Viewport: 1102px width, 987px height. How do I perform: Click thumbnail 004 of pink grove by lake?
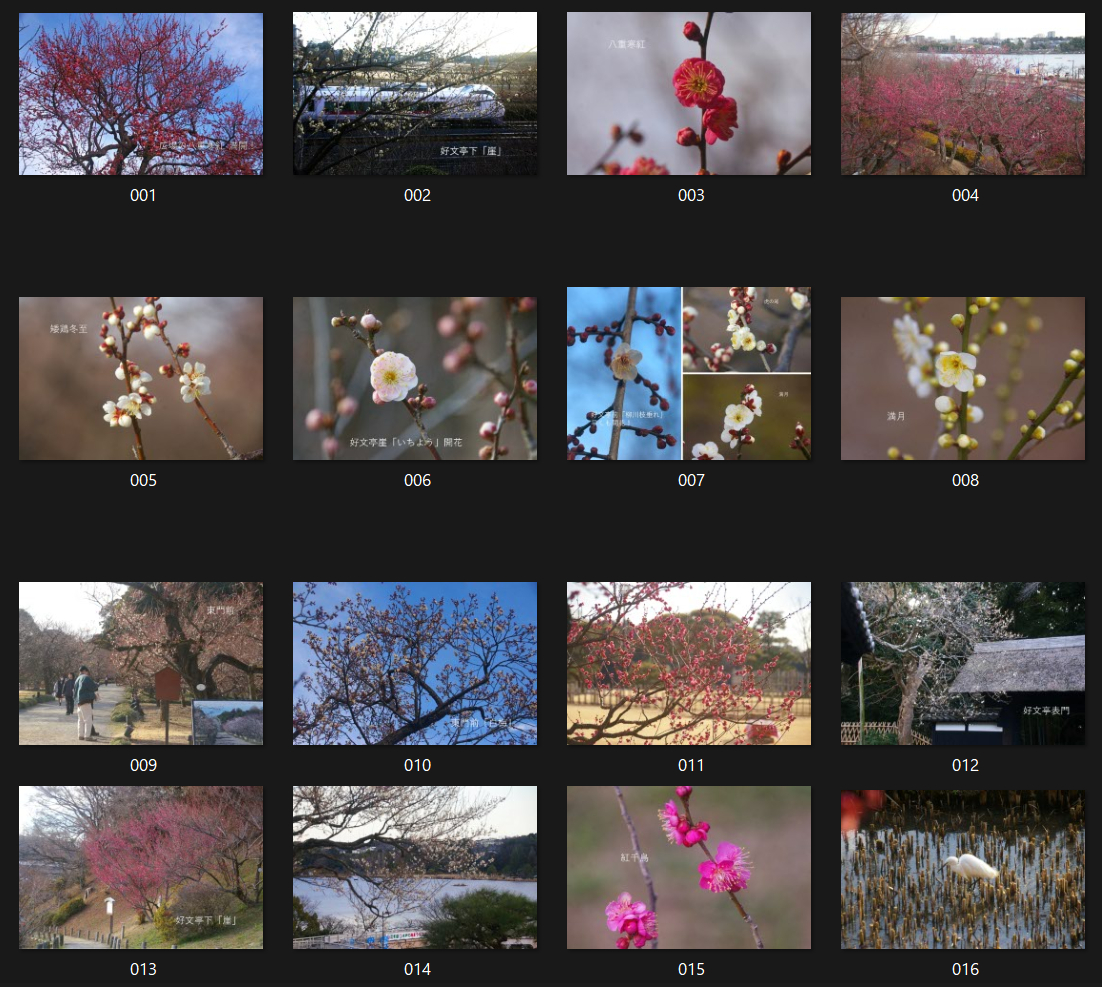pyautogui.click(x=963, y=94)
